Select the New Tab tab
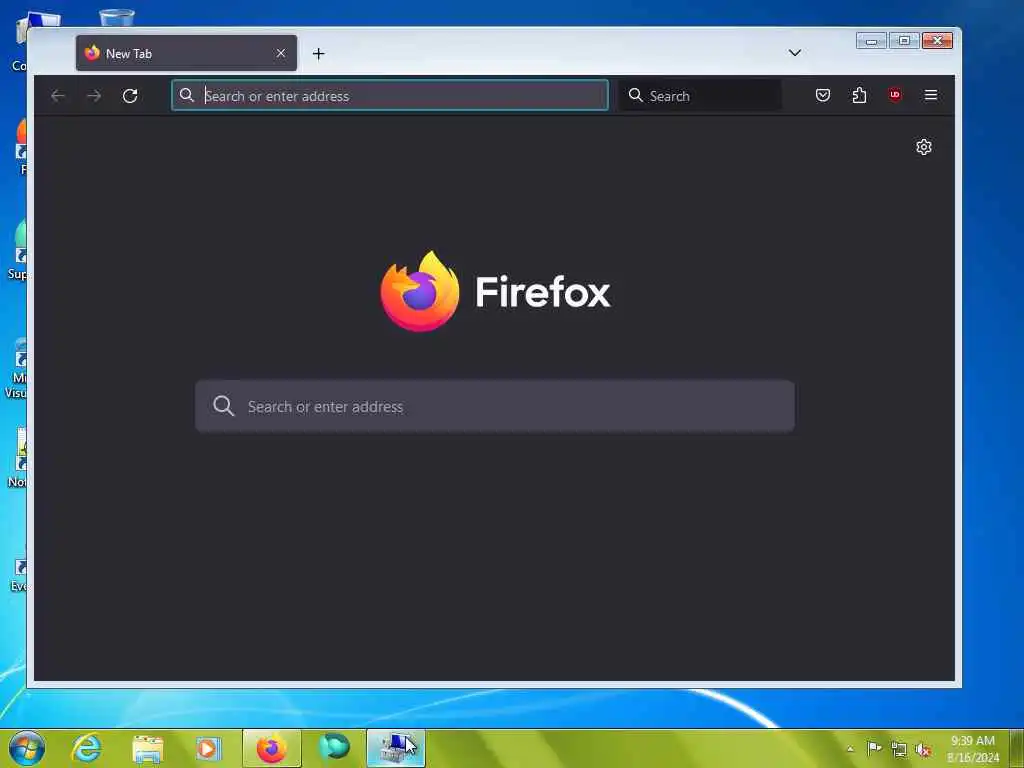The width and height of the screenshot is (1024, 768). [x=186, y=54]
